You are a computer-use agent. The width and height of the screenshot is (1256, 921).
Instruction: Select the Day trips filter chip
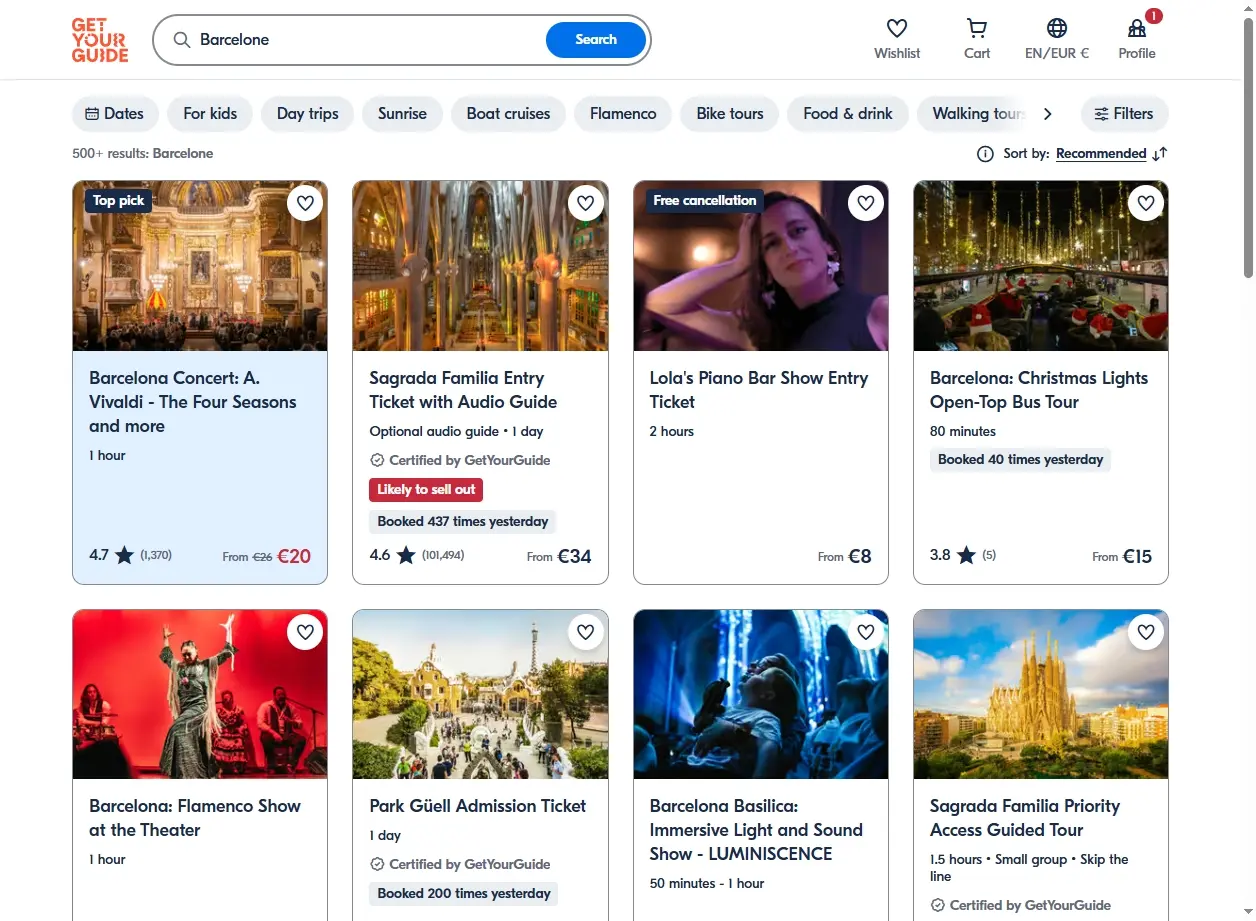point(307,114)
